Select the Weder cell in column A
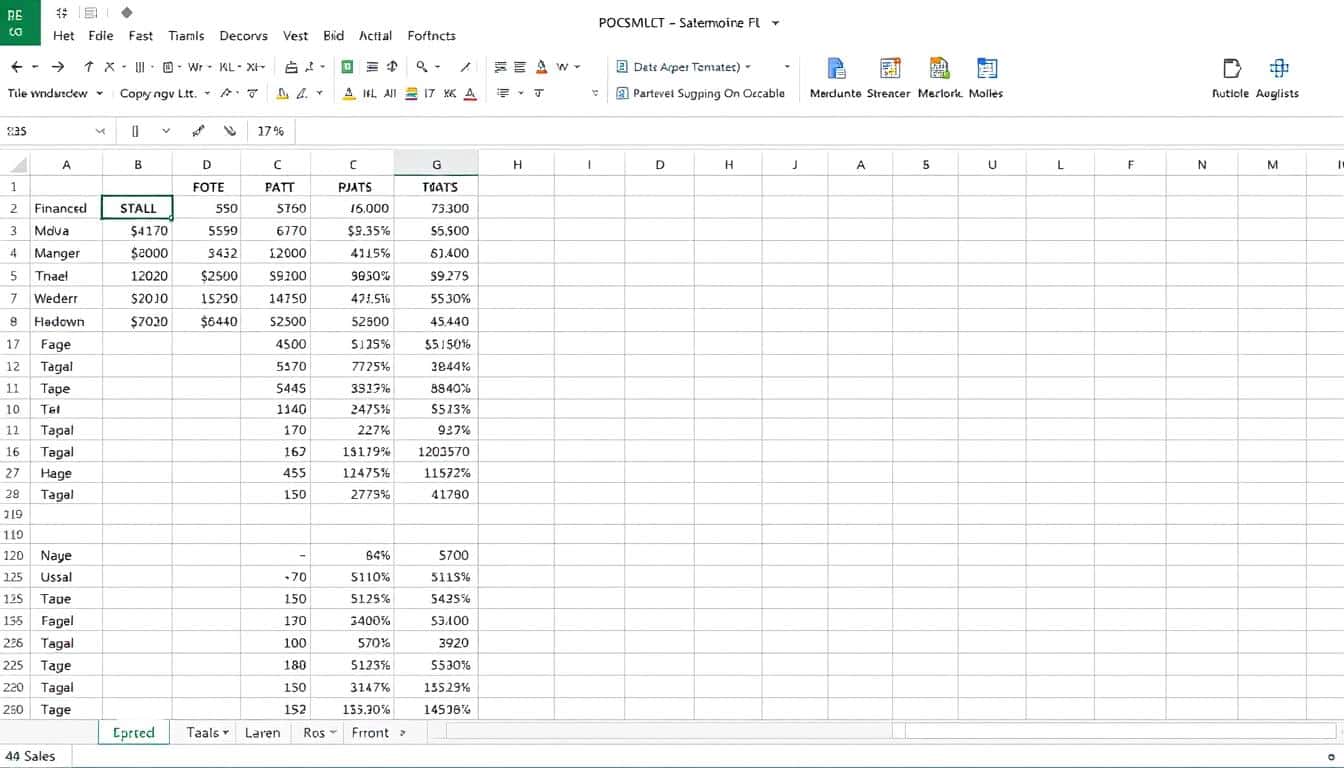 66,298
